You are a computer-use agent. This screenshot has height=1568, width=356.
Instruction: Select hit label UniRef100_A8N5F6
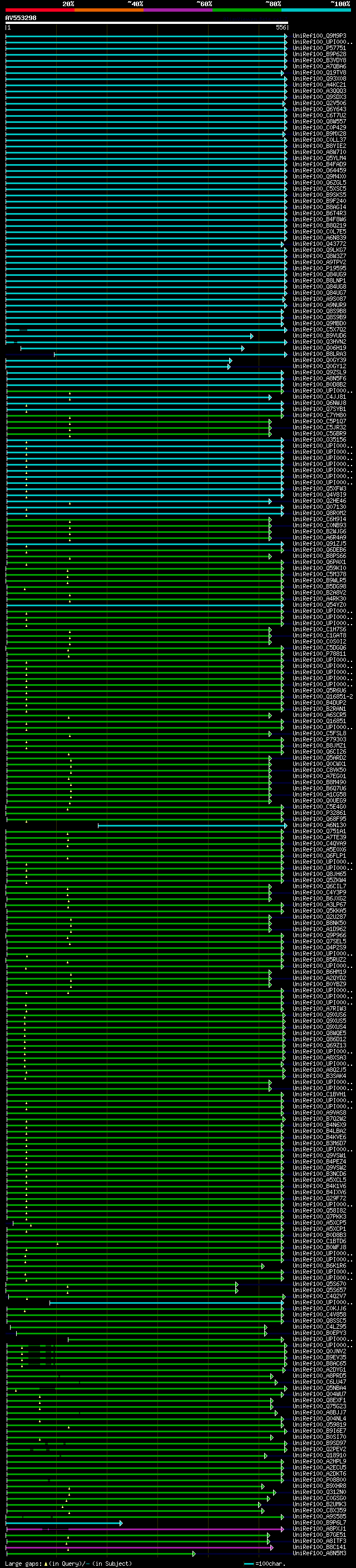pyautogui.click(x=319, y=379)
